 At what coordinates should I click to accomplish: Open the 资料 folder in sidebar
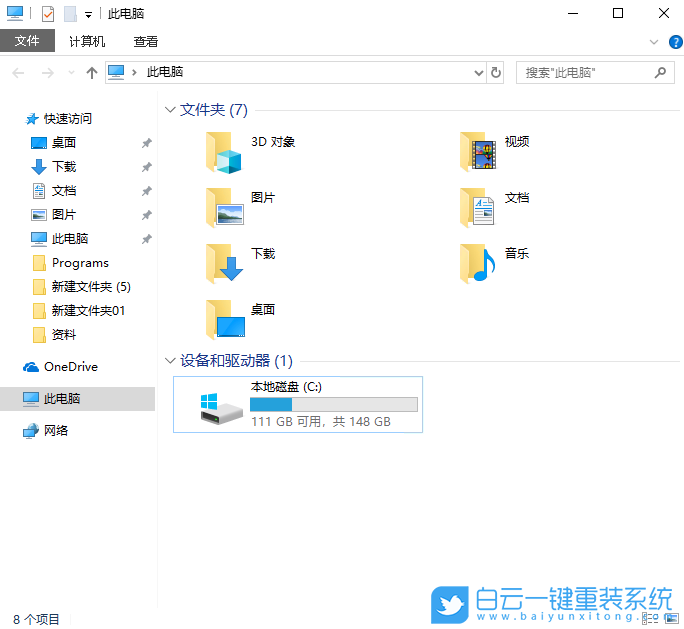[64, 335]
